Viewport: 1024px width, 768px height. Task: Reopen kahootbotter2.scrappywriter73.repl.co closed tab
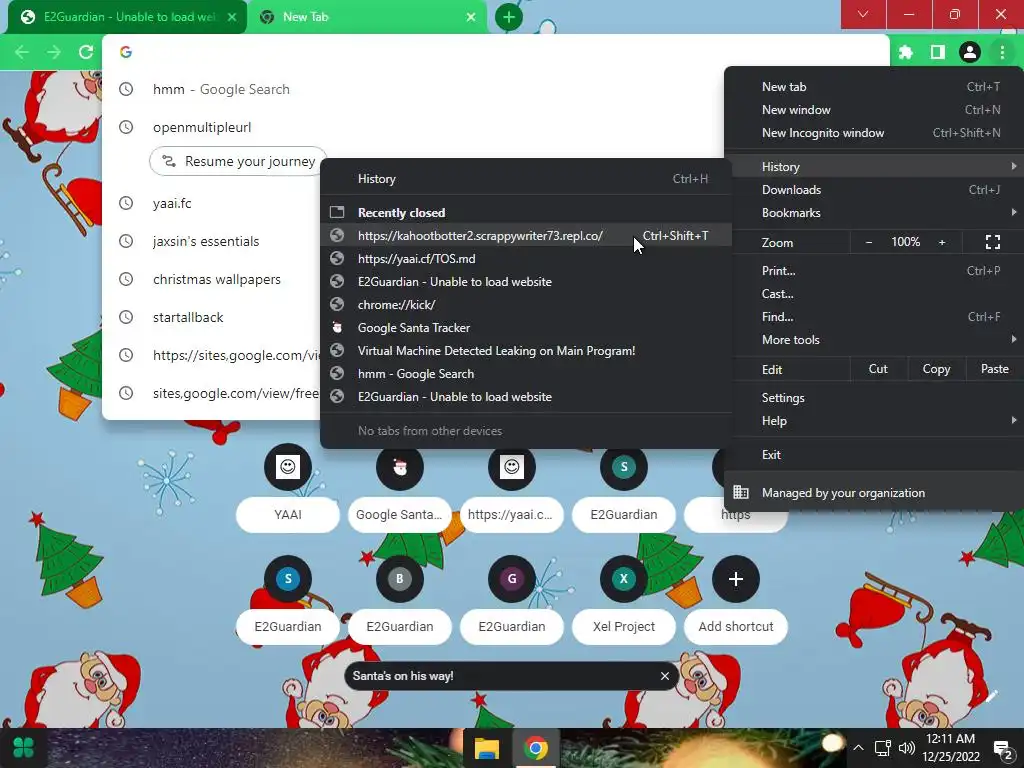point(526,236)
